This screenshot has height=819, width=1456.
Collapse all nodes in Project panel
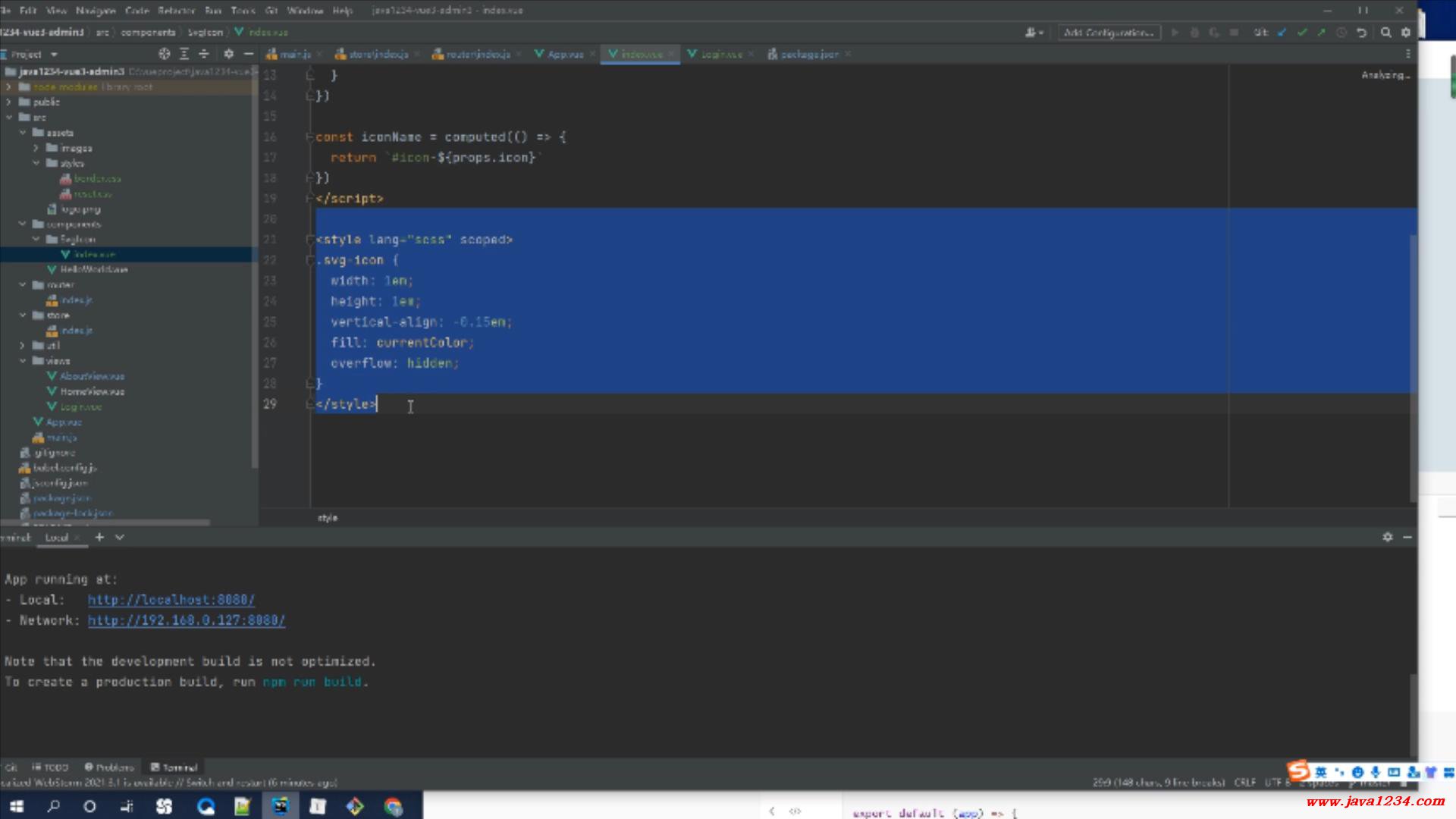point(204,54)
